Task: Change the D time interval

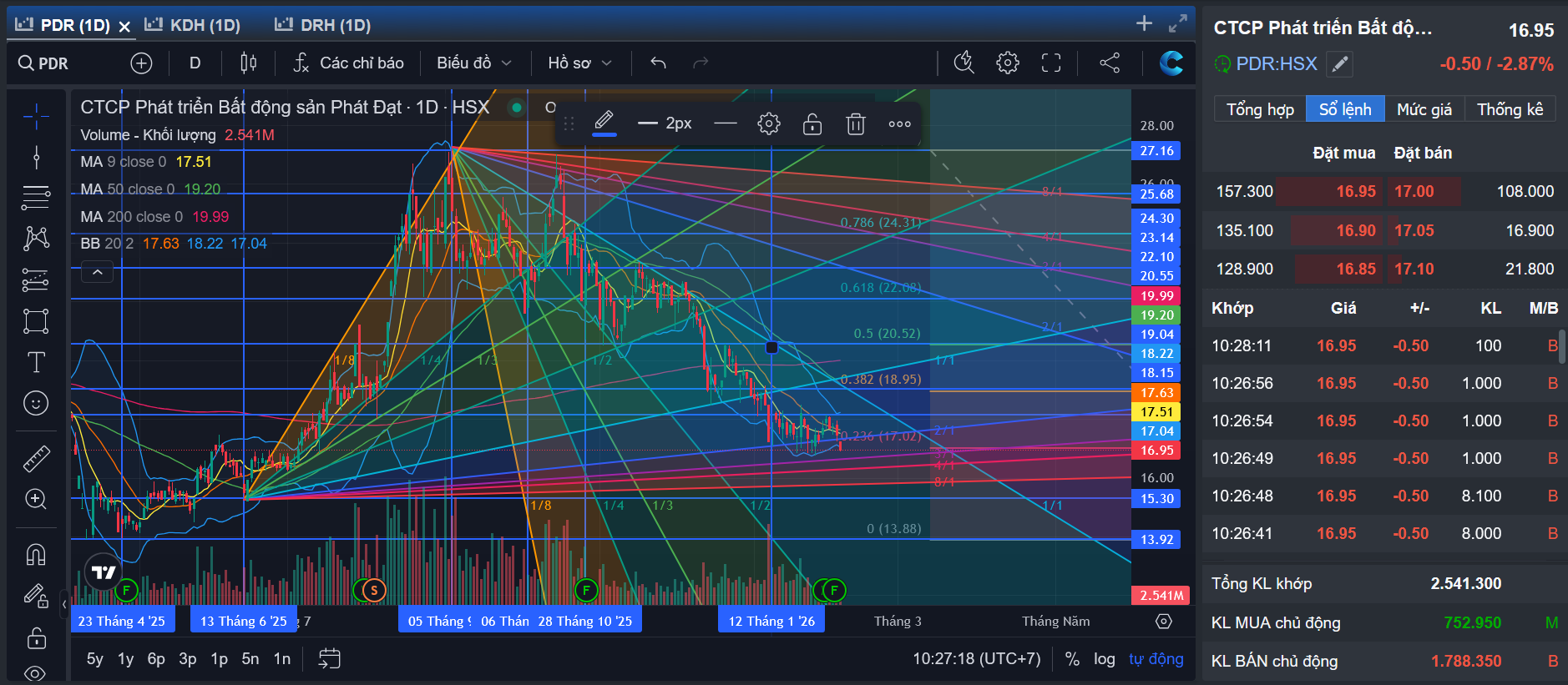Action: tap(195, 63)
